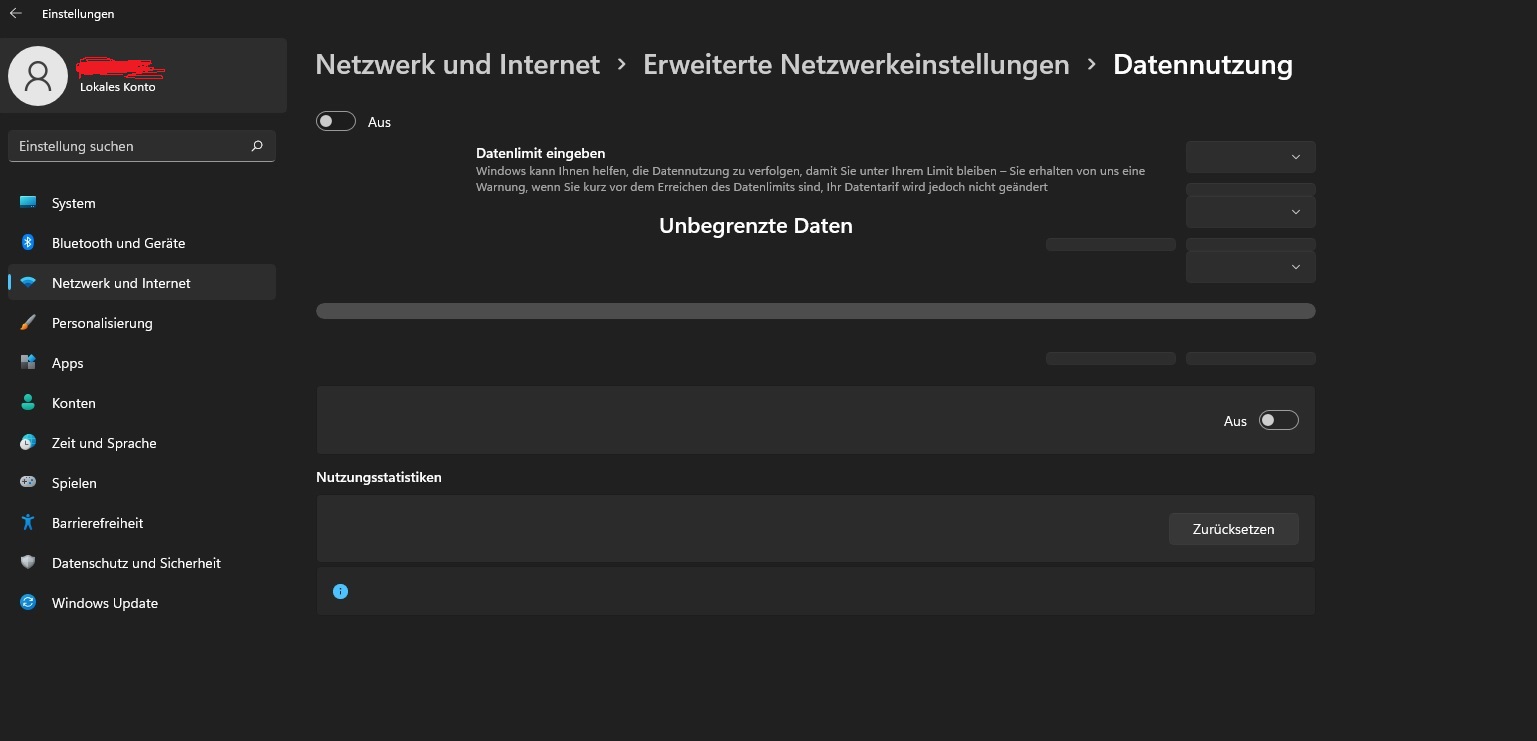Viewport: 1537px width, 741px height.
Task: Toggle the top Aus switch under the breadcrumb
Action: [336, 121]
